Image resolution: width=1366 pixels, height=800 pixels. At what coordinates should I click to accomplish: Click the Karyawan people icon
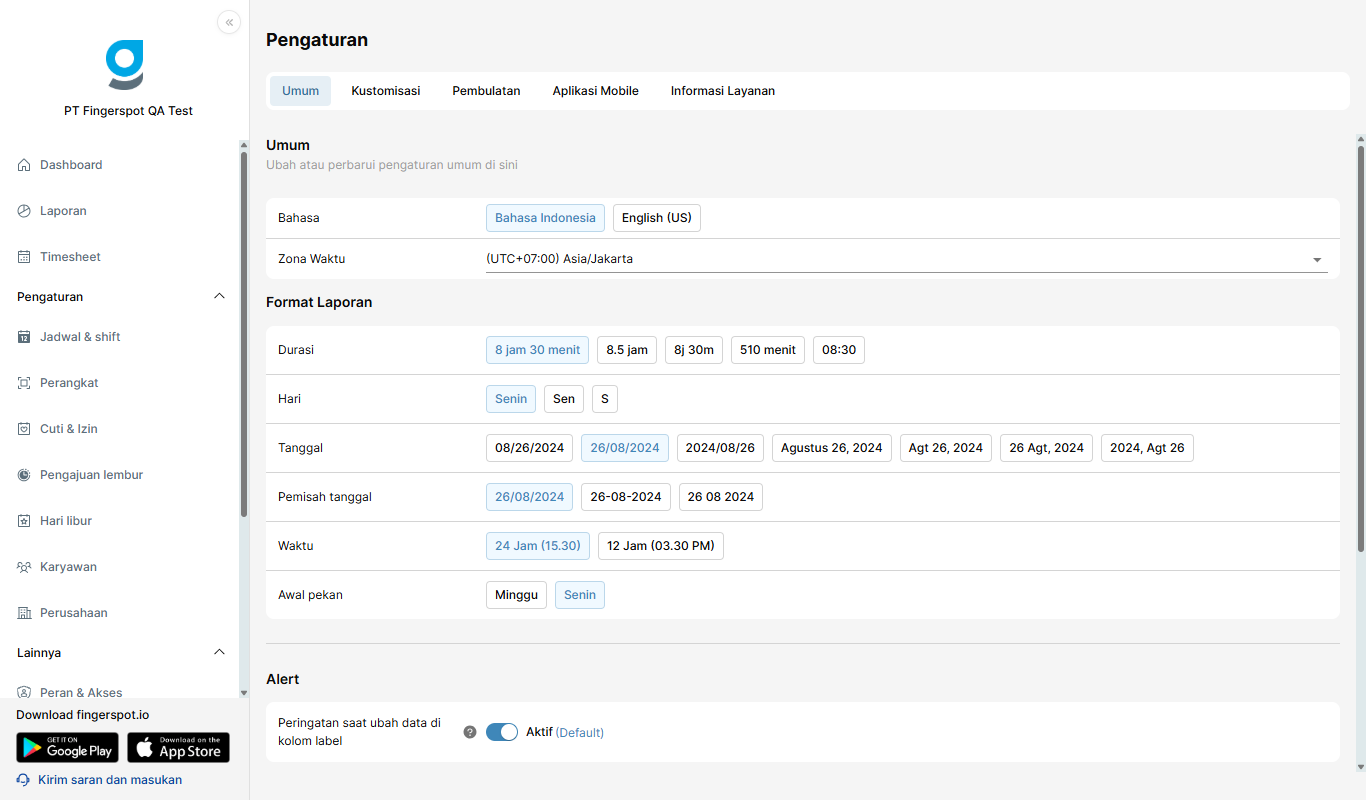(x=24, y=567)
